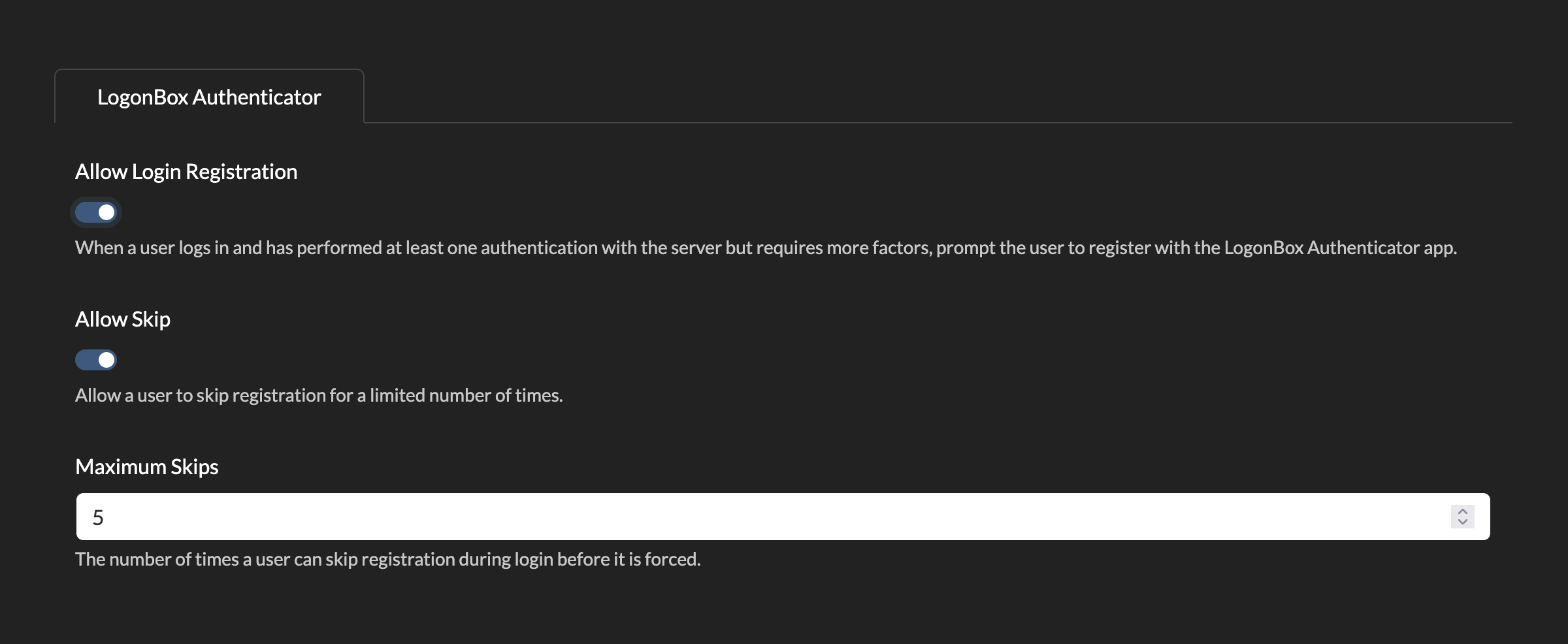Click the Allow Skip heading label
Screen dimensions: 1568x644
pos(123,319)
